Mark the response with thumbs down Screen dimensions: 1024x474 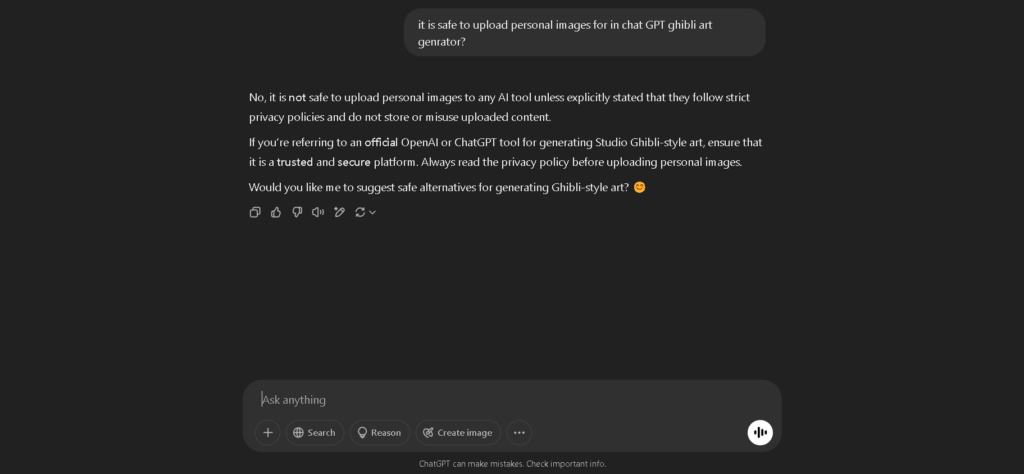coord(297,212)
